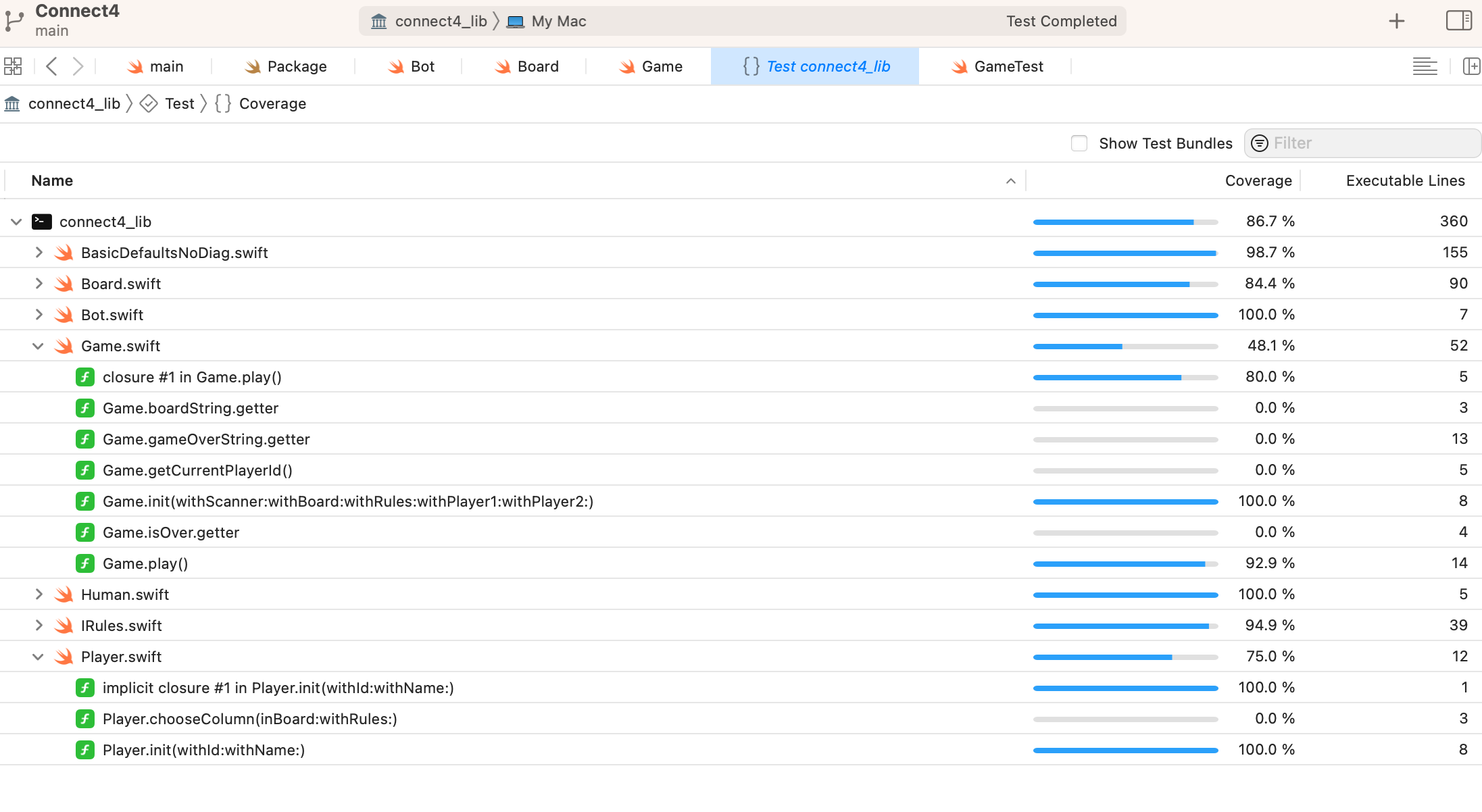Click the Swift icon beside Bot.swift row
Viewport: 1482px width, 812px height.
coord(64,315)
